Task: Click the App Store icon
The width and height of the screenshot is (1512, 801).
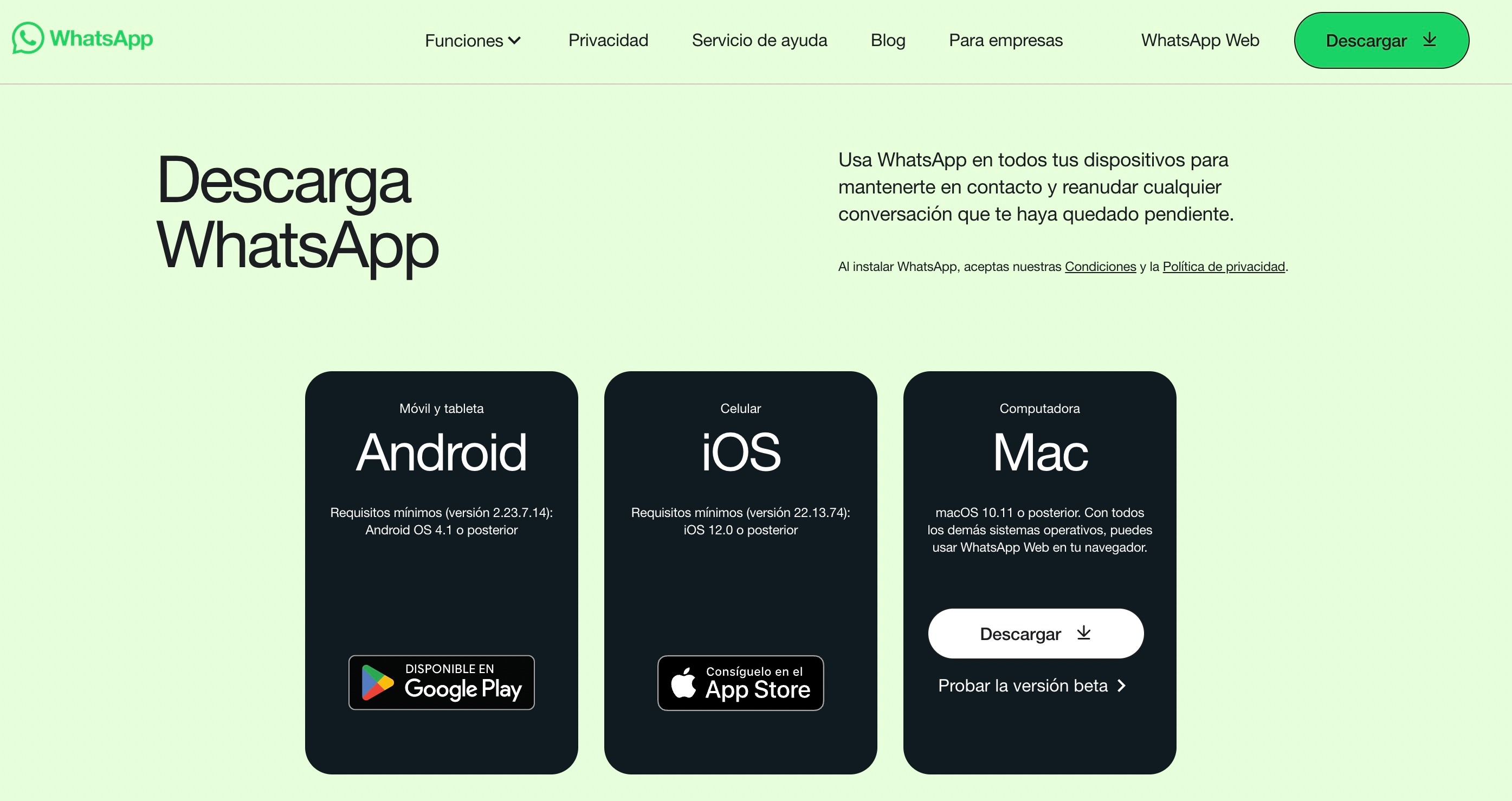Action: coord(739,680)
